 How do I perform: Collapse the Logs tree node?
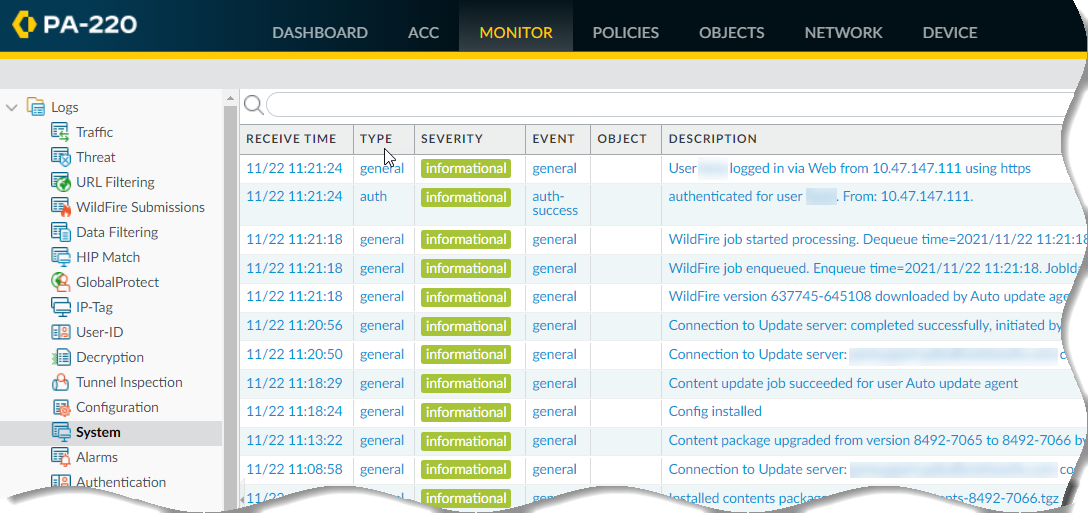(12, 108)
